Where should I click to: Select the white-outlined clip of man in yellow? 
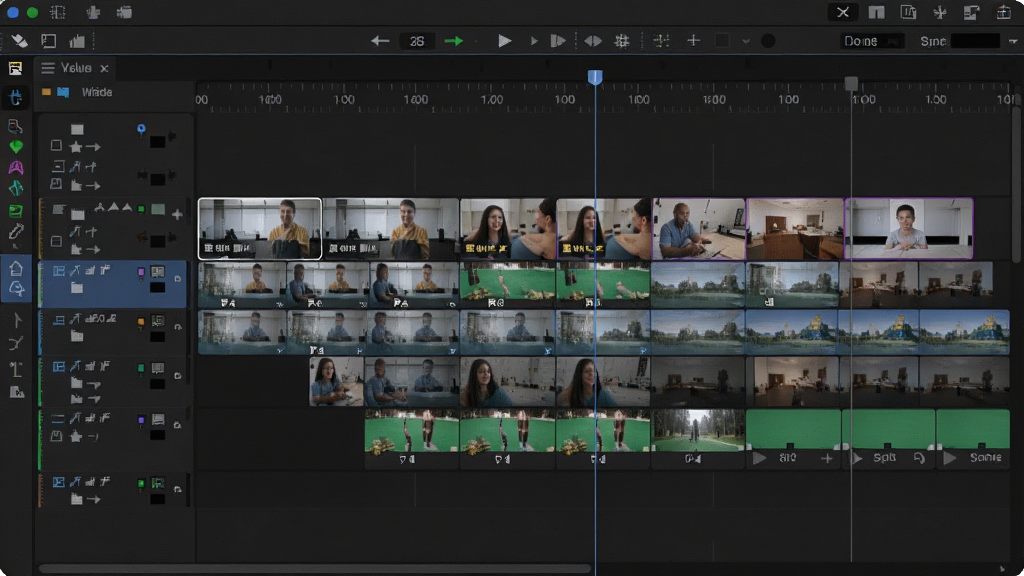tap(260, 229)
